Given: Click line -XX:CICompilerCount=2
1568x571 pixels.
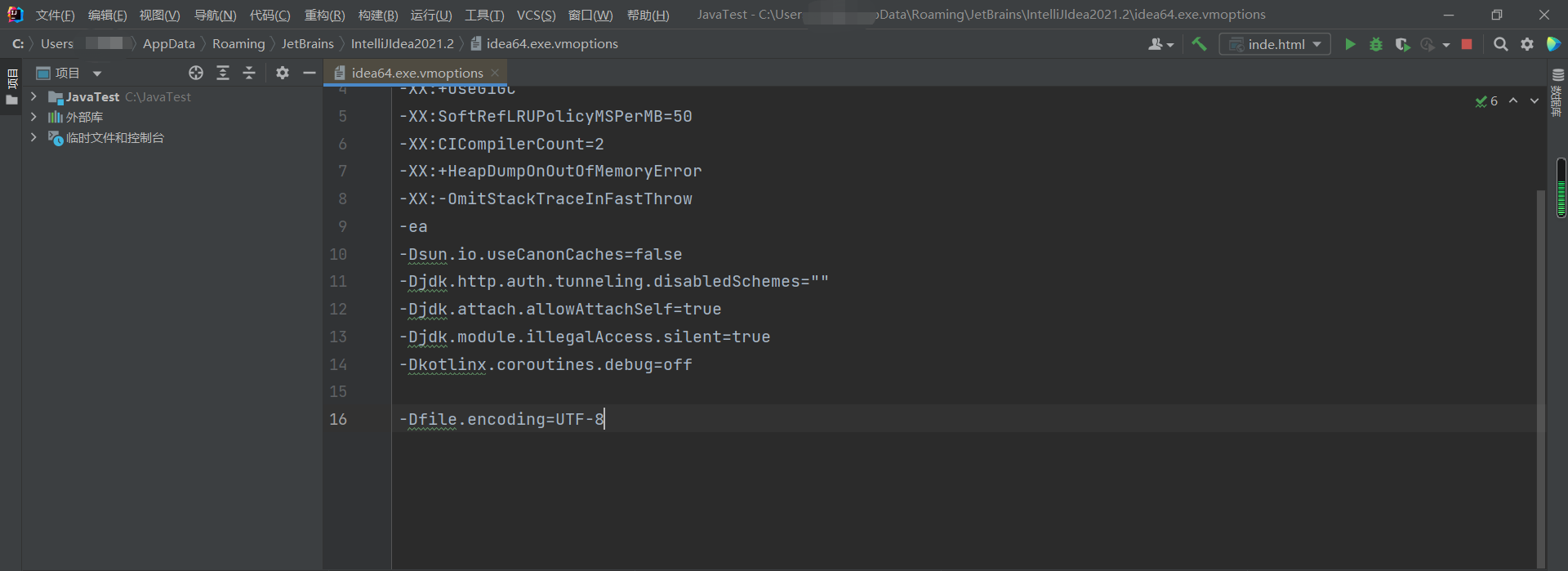Looking at the screenshot, I should point(501,144).
